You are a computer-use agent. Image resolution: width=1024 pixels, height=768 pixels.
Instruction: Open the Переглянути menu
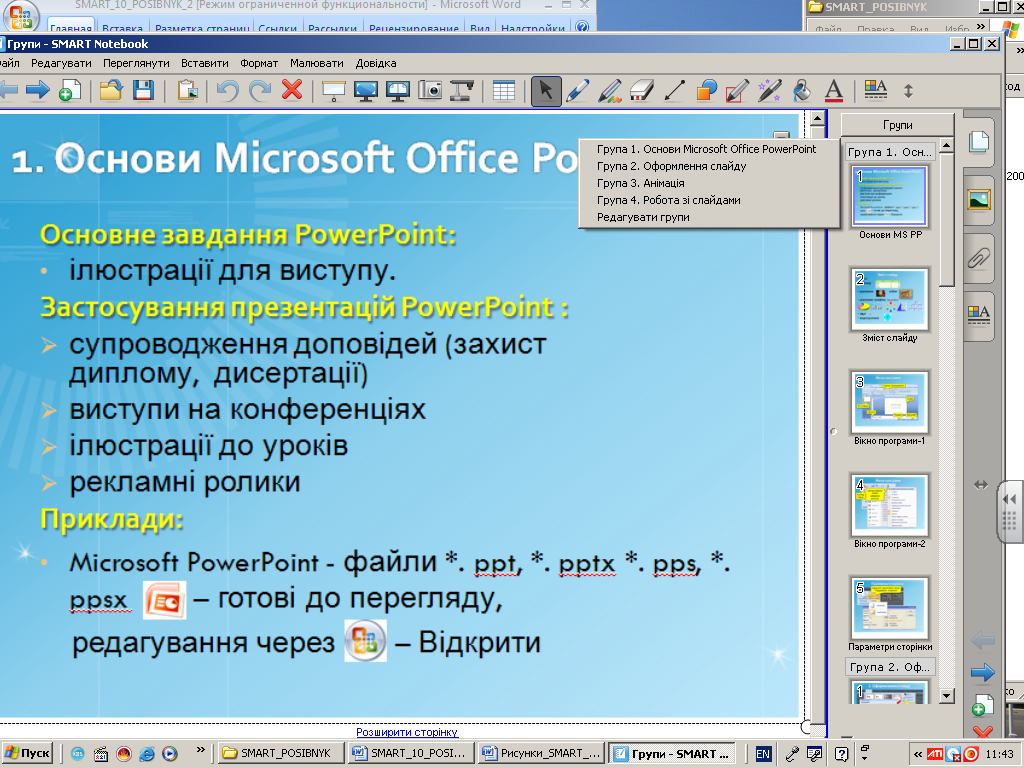tap(136, 63)
